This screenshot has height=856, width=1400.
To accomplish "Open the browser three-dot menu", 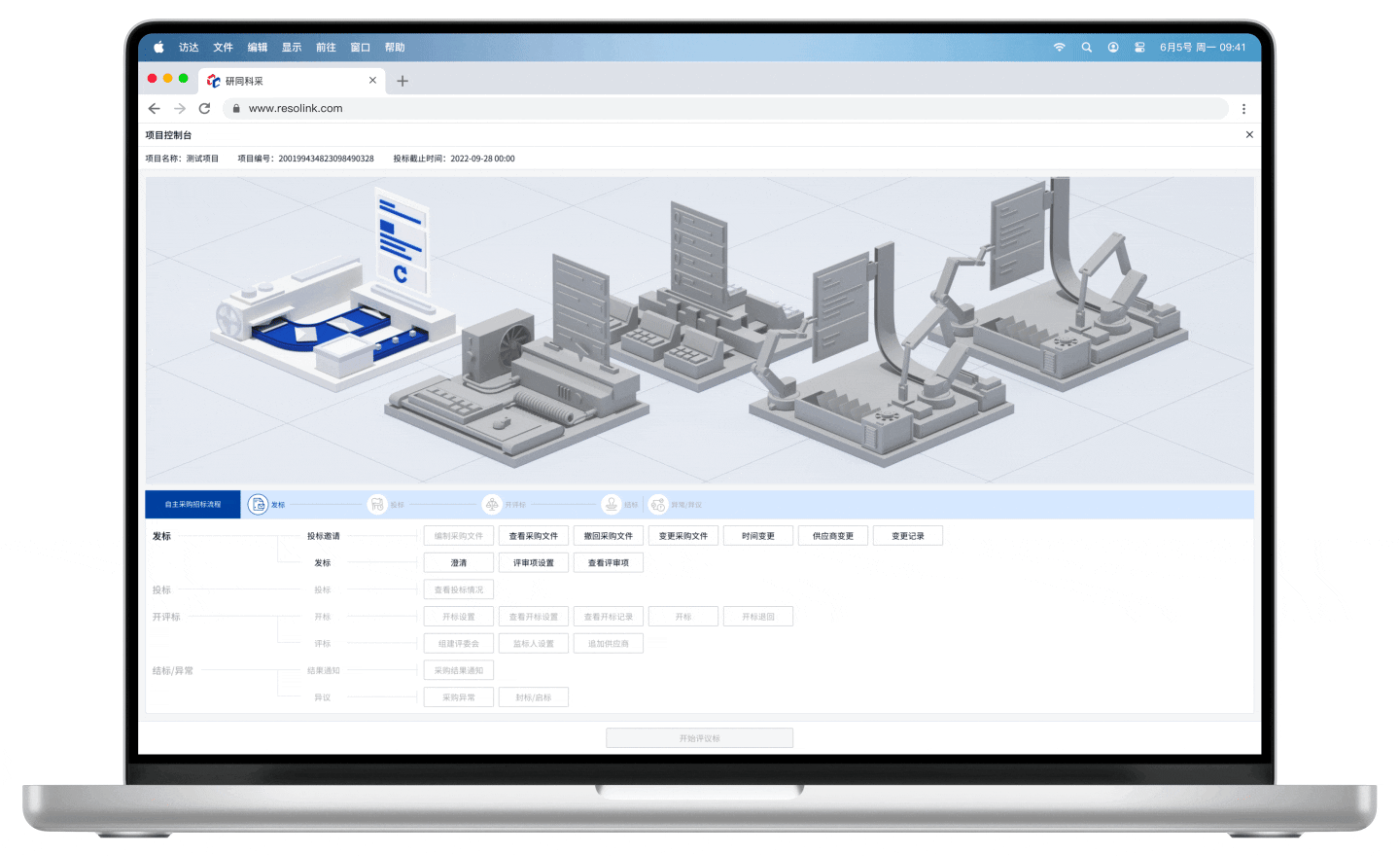I will pos(1243,109).
